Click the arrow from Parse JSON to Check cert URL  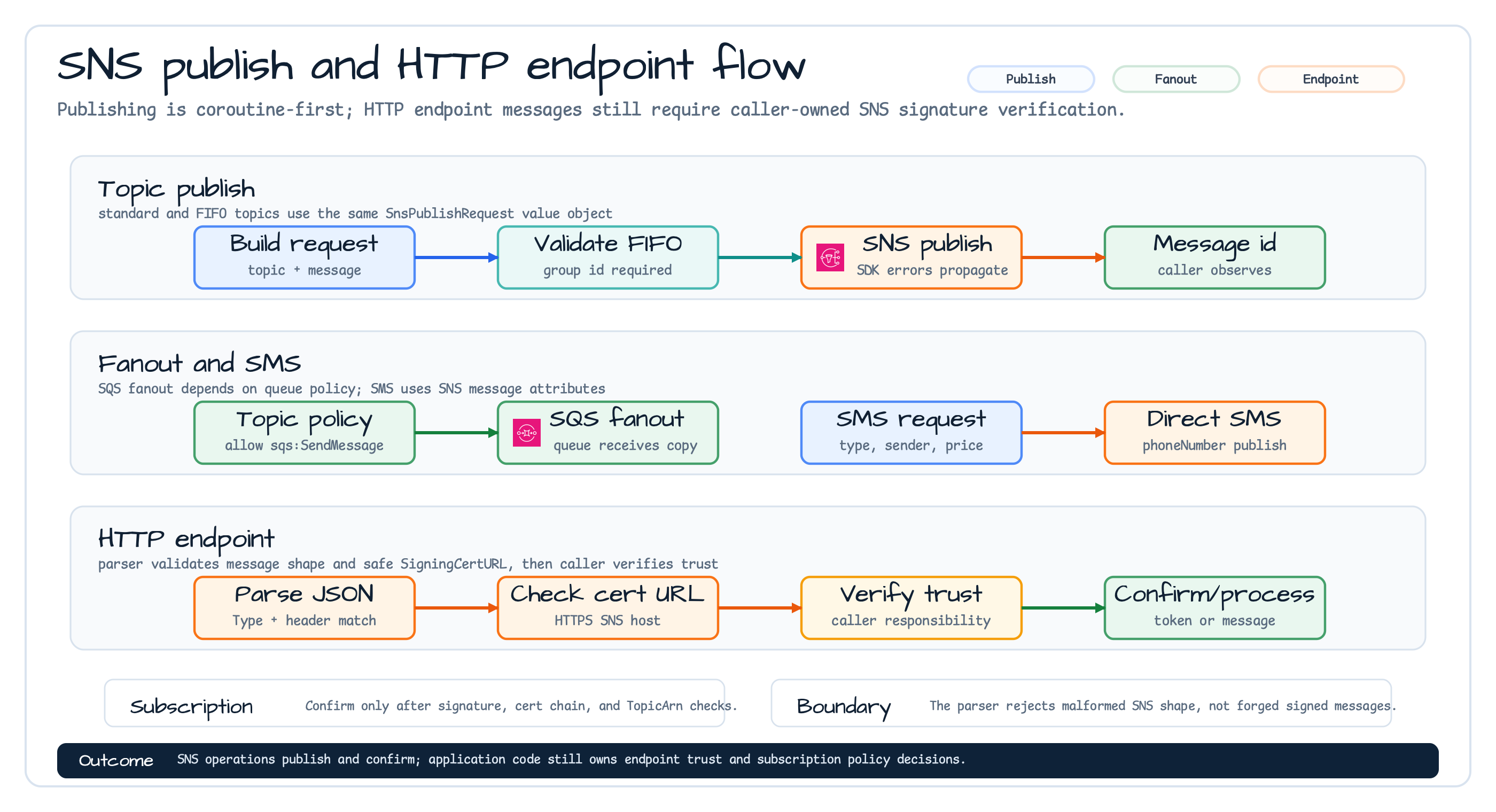coord(456,608)
